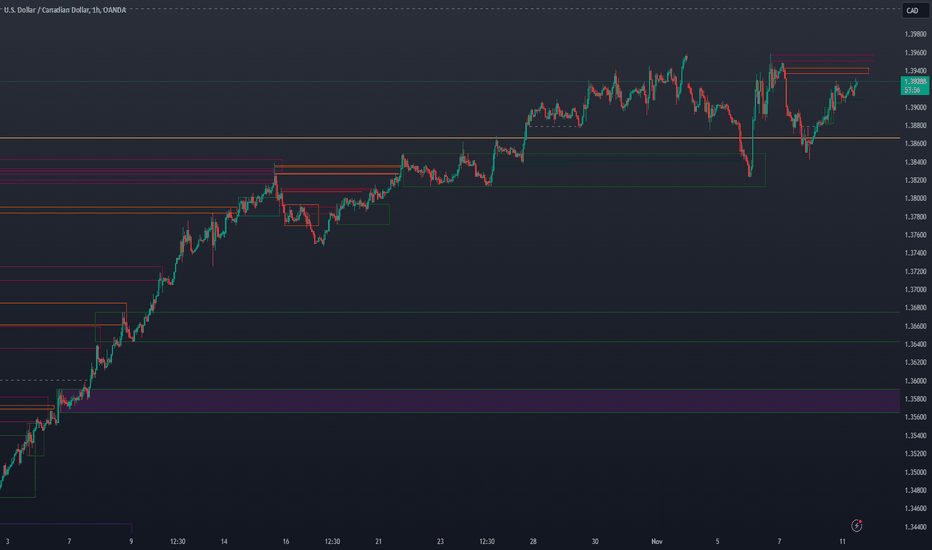Click date label 9 on time axis
This screenshot has width=932, height=550.
pyautogui.click(x=131, y=542)
